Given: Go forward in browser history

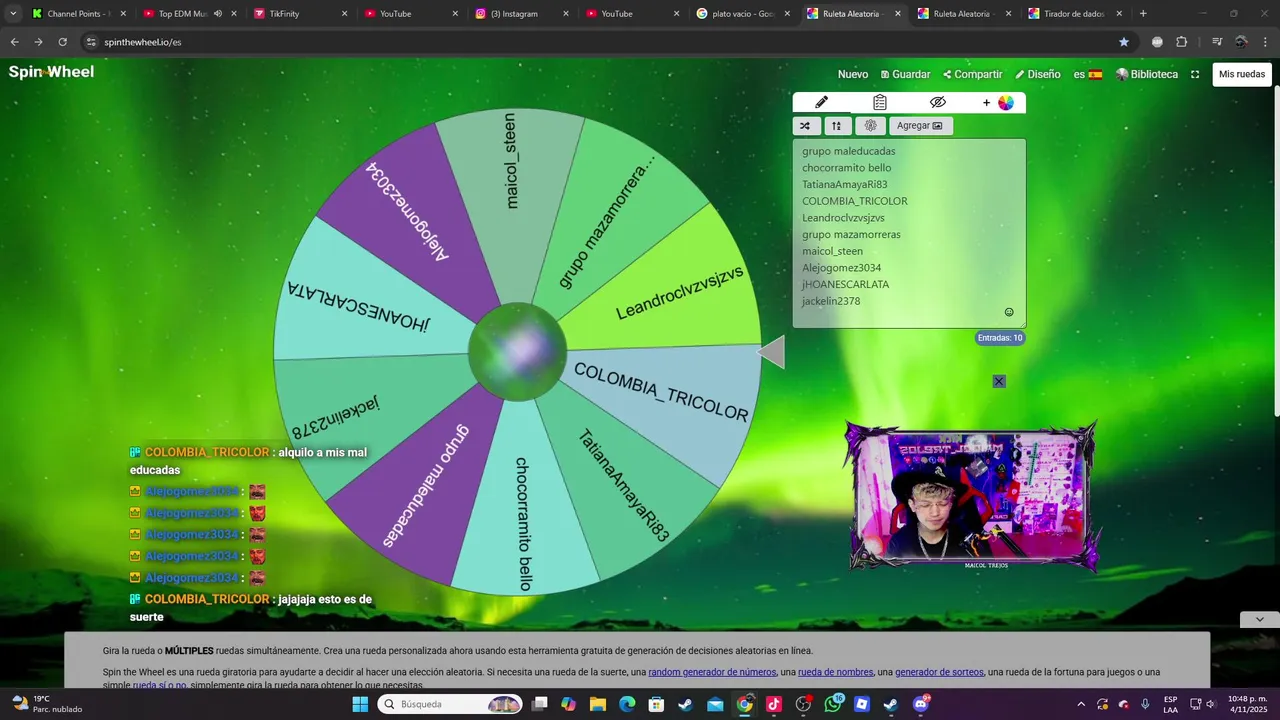Looking at the screenshot, I should tap(38, 42).
